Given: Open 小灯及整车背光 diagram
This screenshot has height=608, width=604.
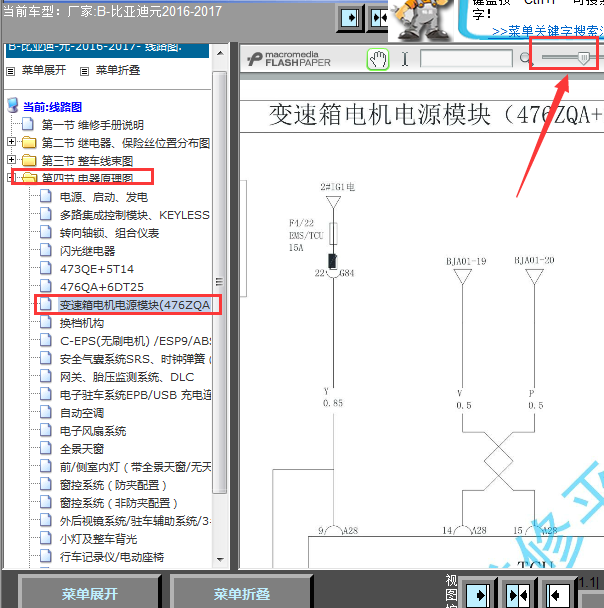Looking at the screenshot, I should pyautogui.click(x=98, y=539).
